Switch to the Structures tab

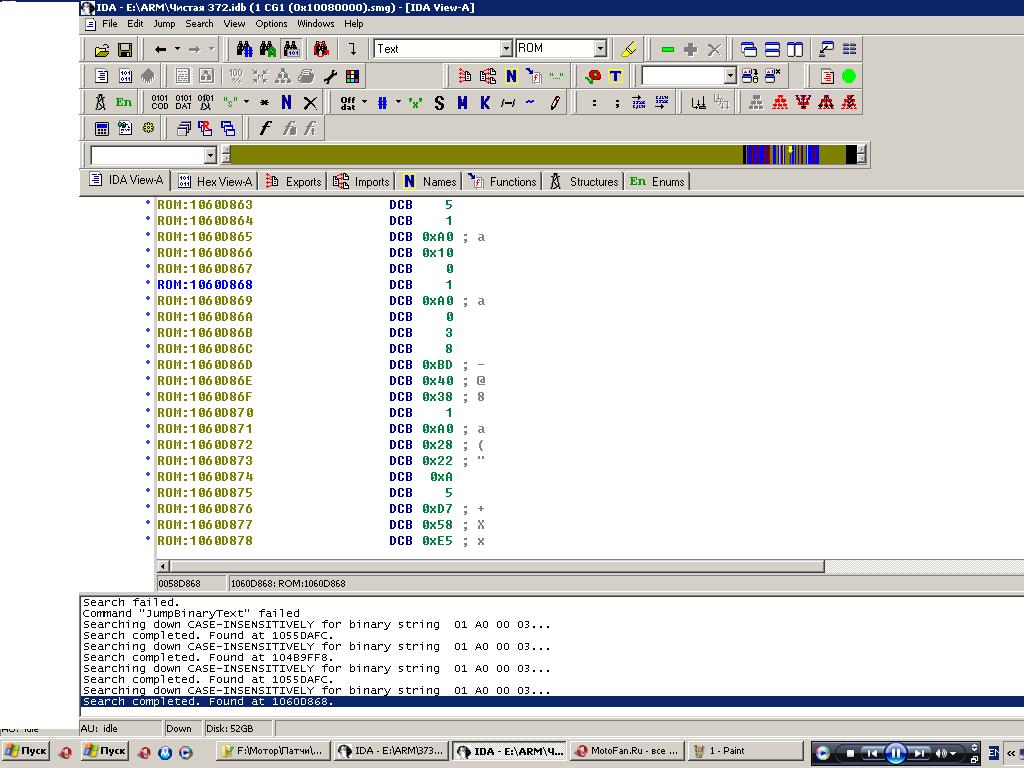[x=584, y=182]
